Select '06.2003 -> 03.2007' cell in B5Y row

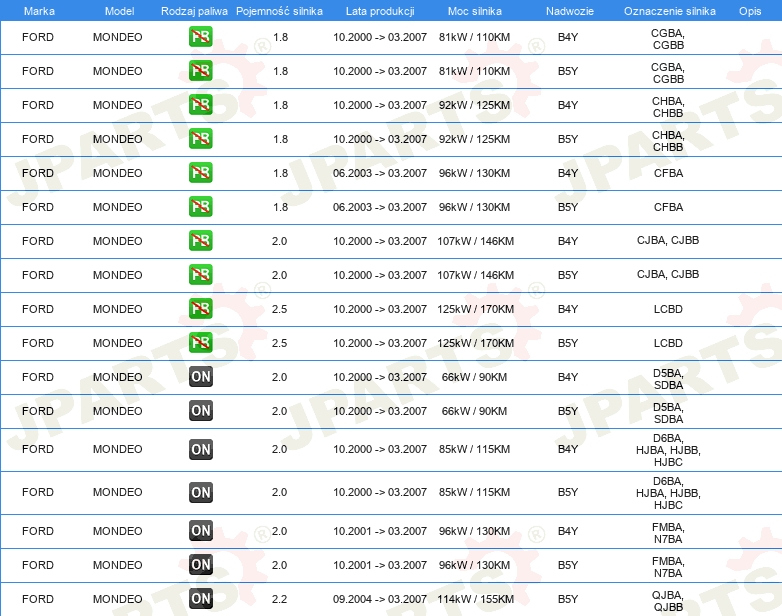coord(380,207)
